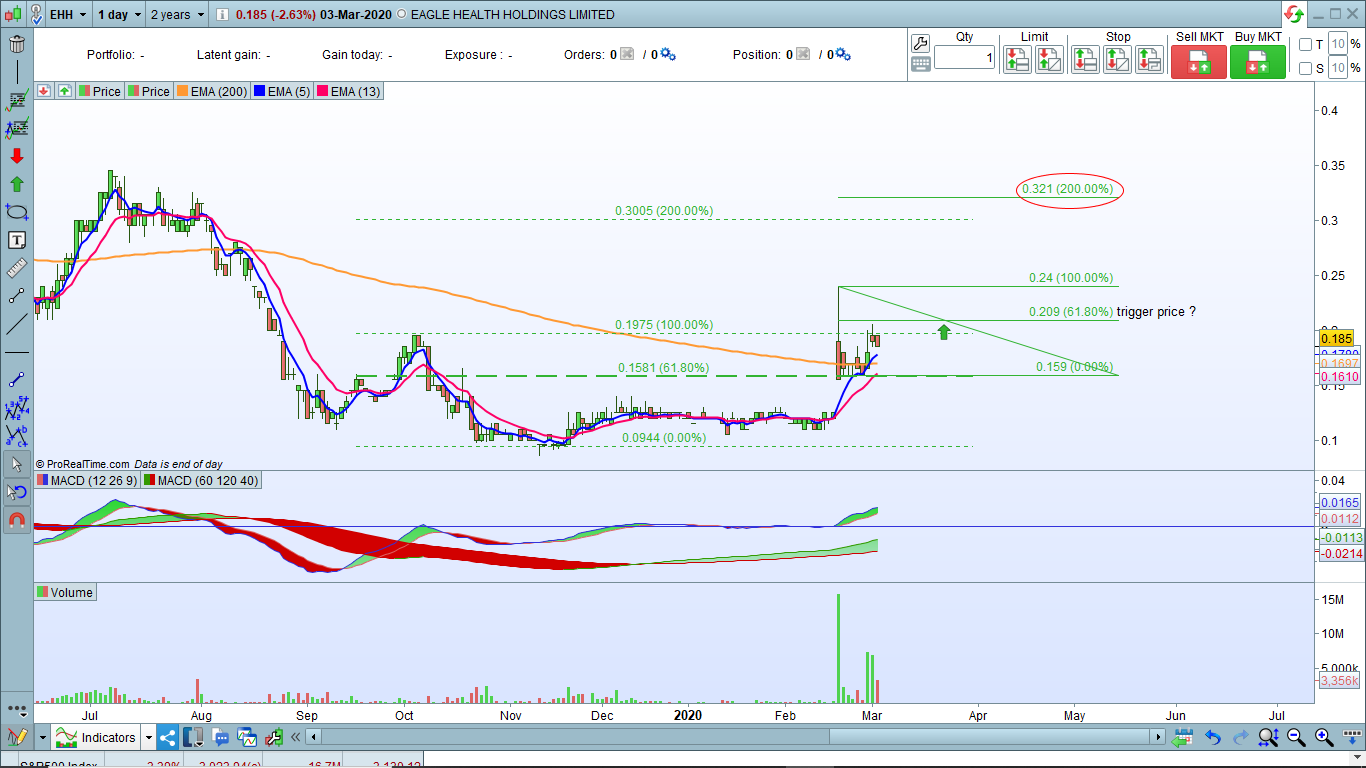Click the zoom out magnifier icon

coord(1296,738)
